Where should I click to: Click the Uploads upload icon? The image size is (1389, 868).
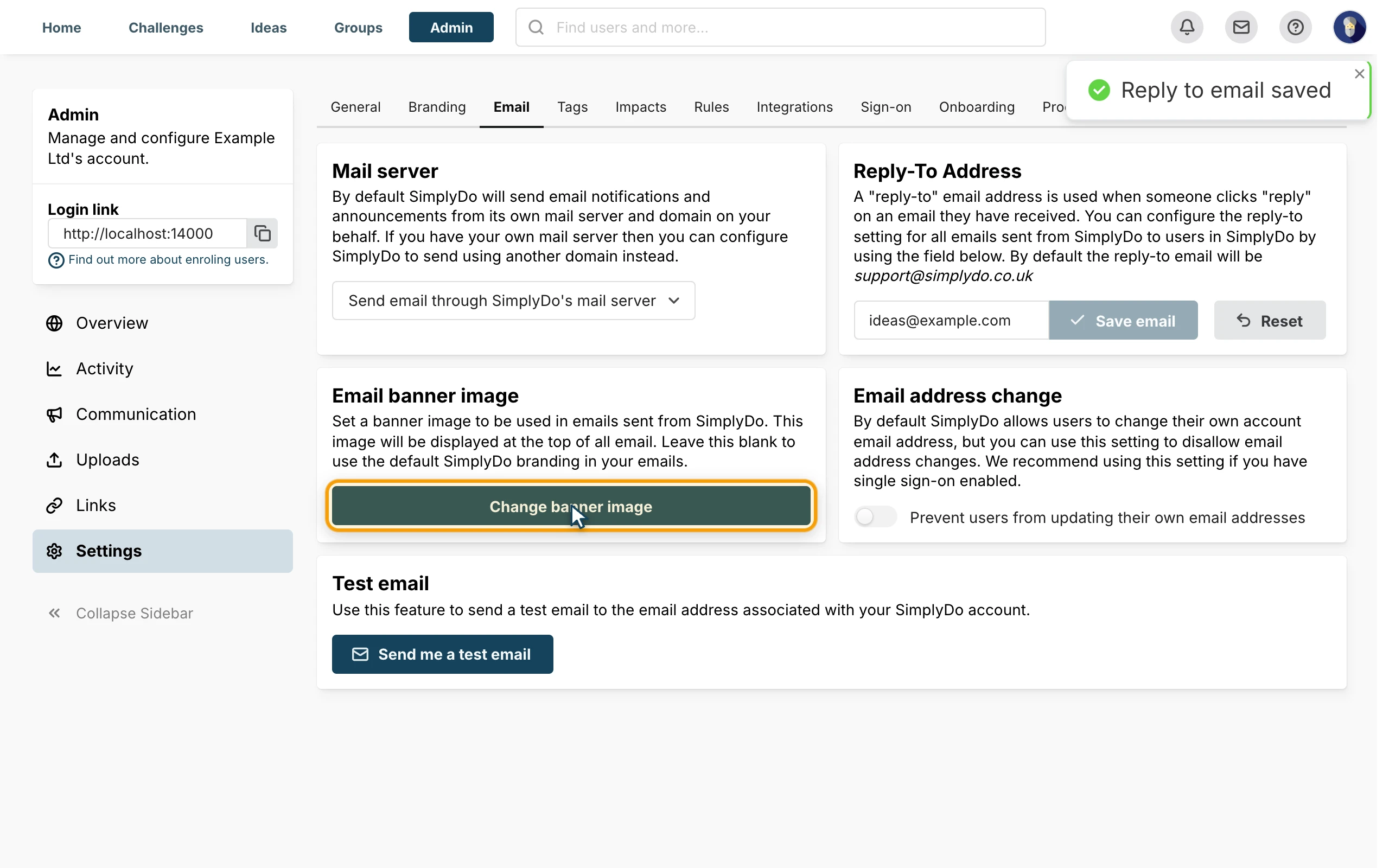54,460
